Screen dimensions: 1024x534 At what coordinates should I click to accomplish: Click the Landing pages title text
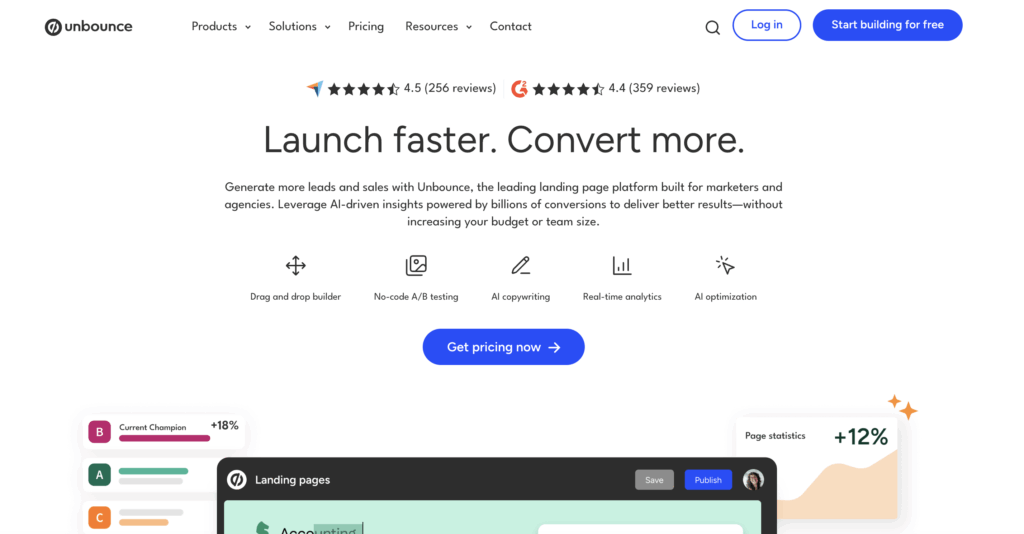pos(292,480)
